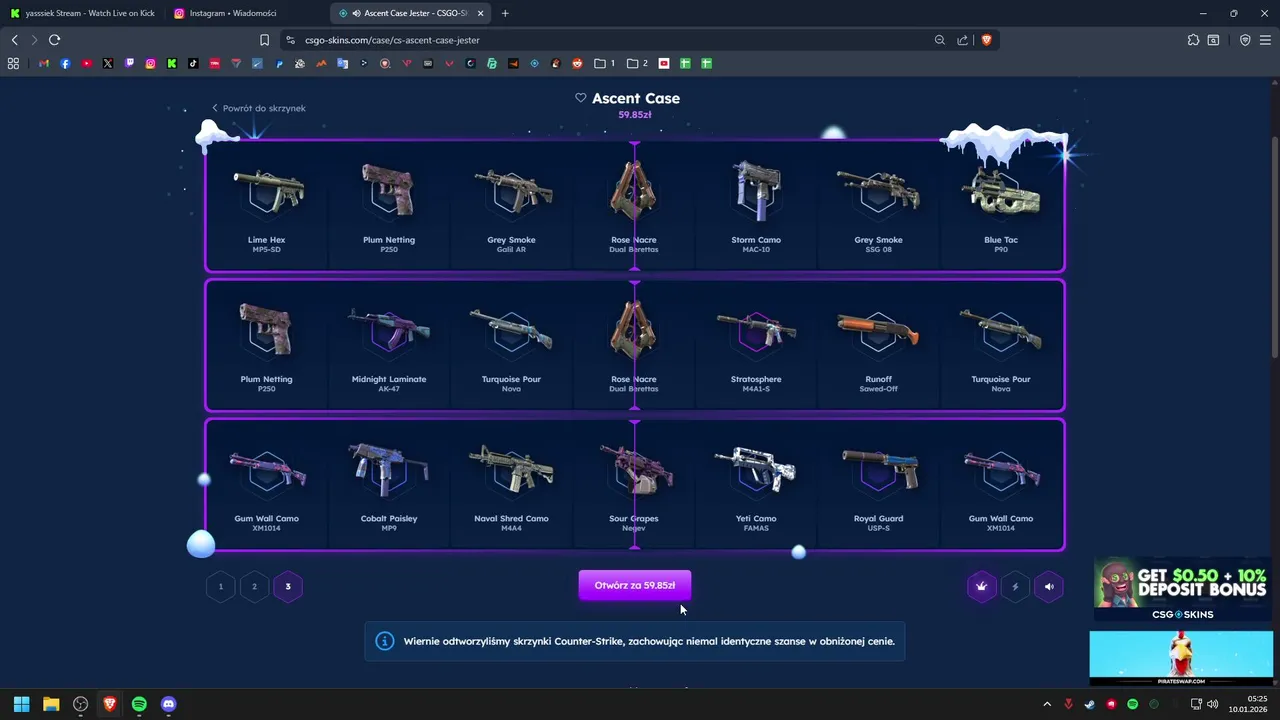Open the browser hamburger menu
The image size is (1280, 720).
point(1265,40)
